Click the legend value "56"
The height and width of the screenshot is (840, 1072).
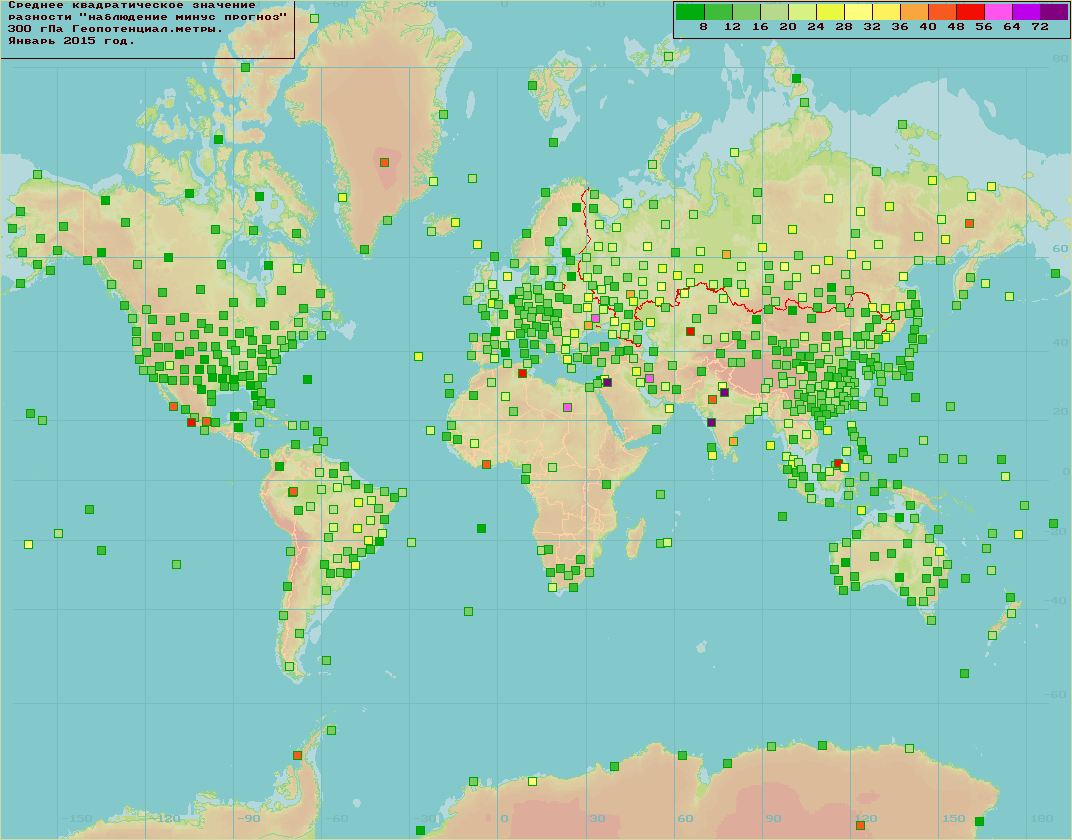click(984, 27)
